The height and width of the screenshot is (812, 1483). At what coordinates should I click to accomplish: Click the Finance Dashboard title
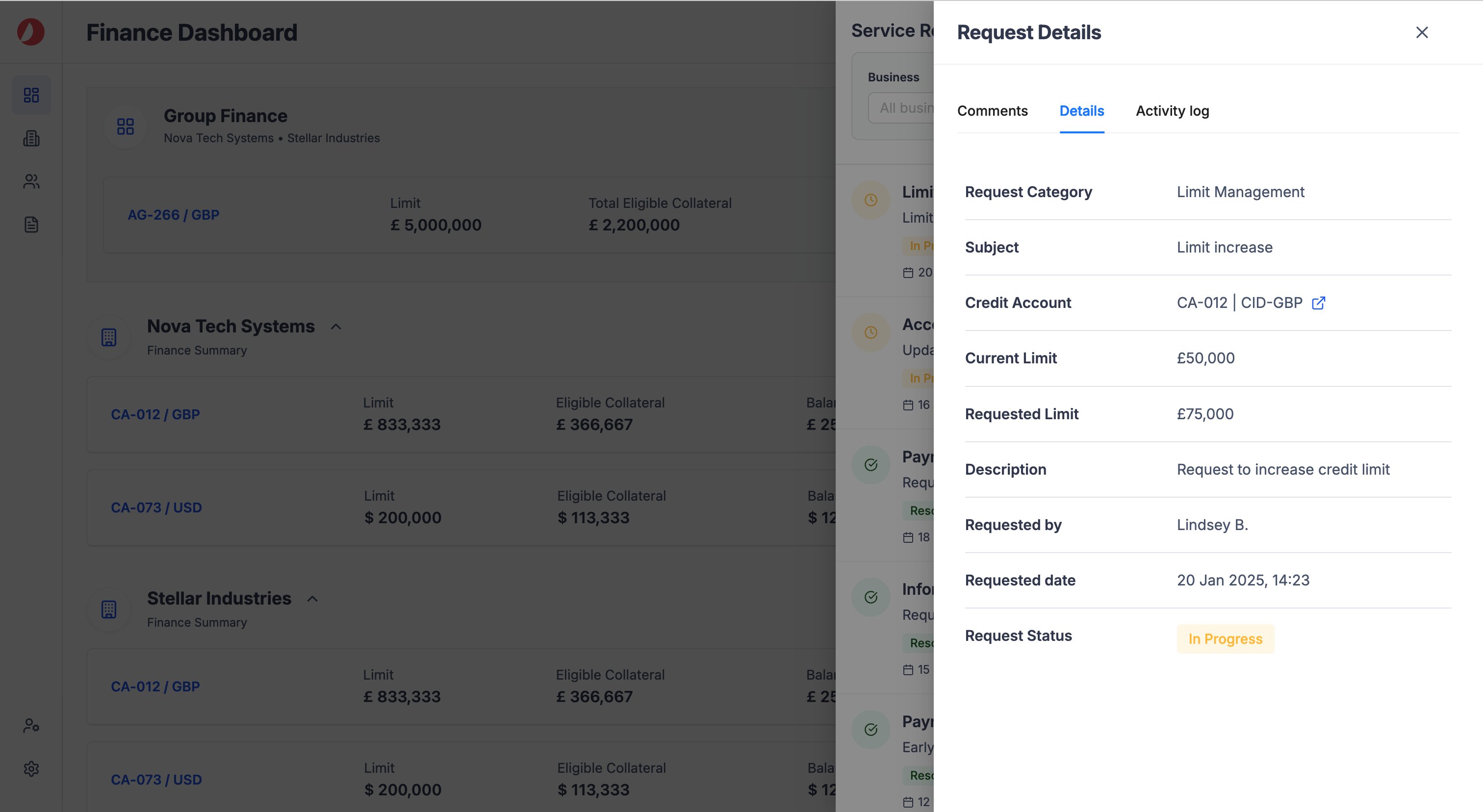(x=192, y=33)
